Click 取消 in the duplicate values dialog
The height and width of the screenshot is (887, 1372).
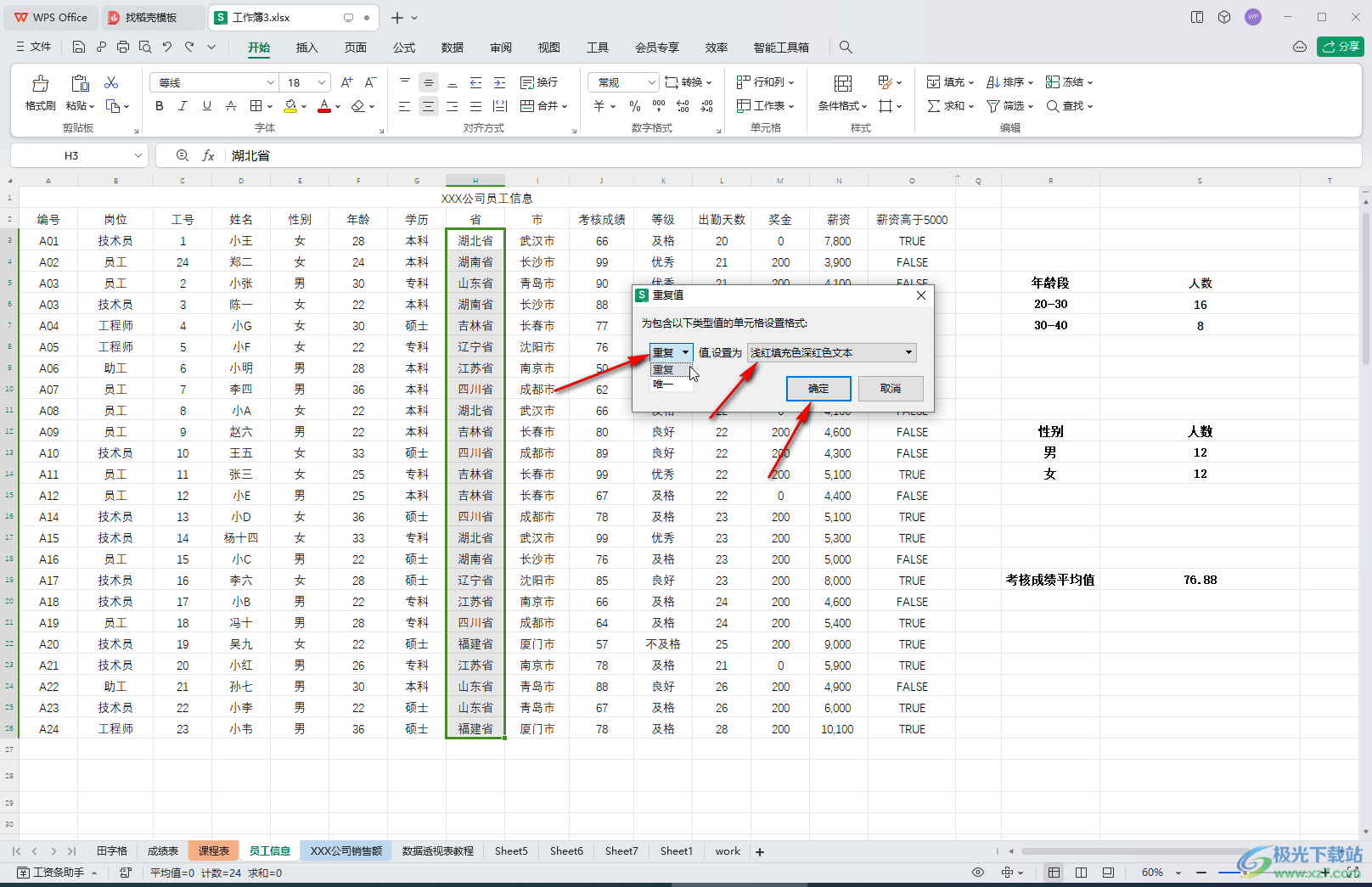point(891,388)
